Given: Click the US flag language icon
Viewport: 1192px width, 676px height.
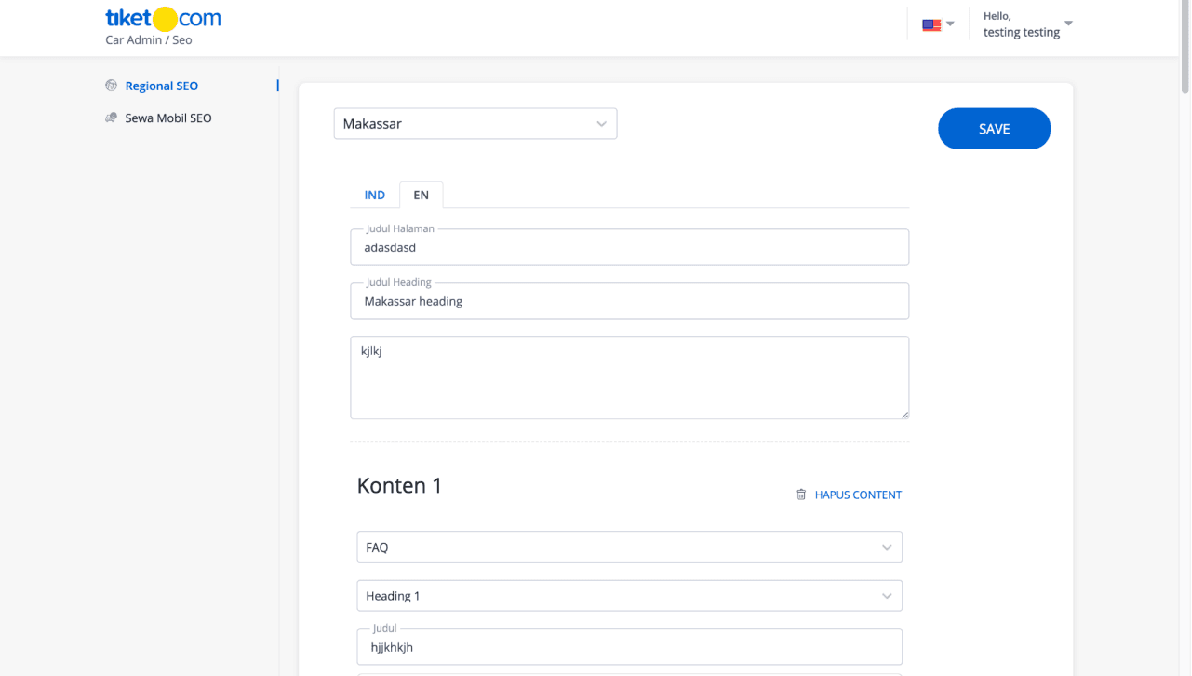Looking at the screenshot, I should (931, 23).
